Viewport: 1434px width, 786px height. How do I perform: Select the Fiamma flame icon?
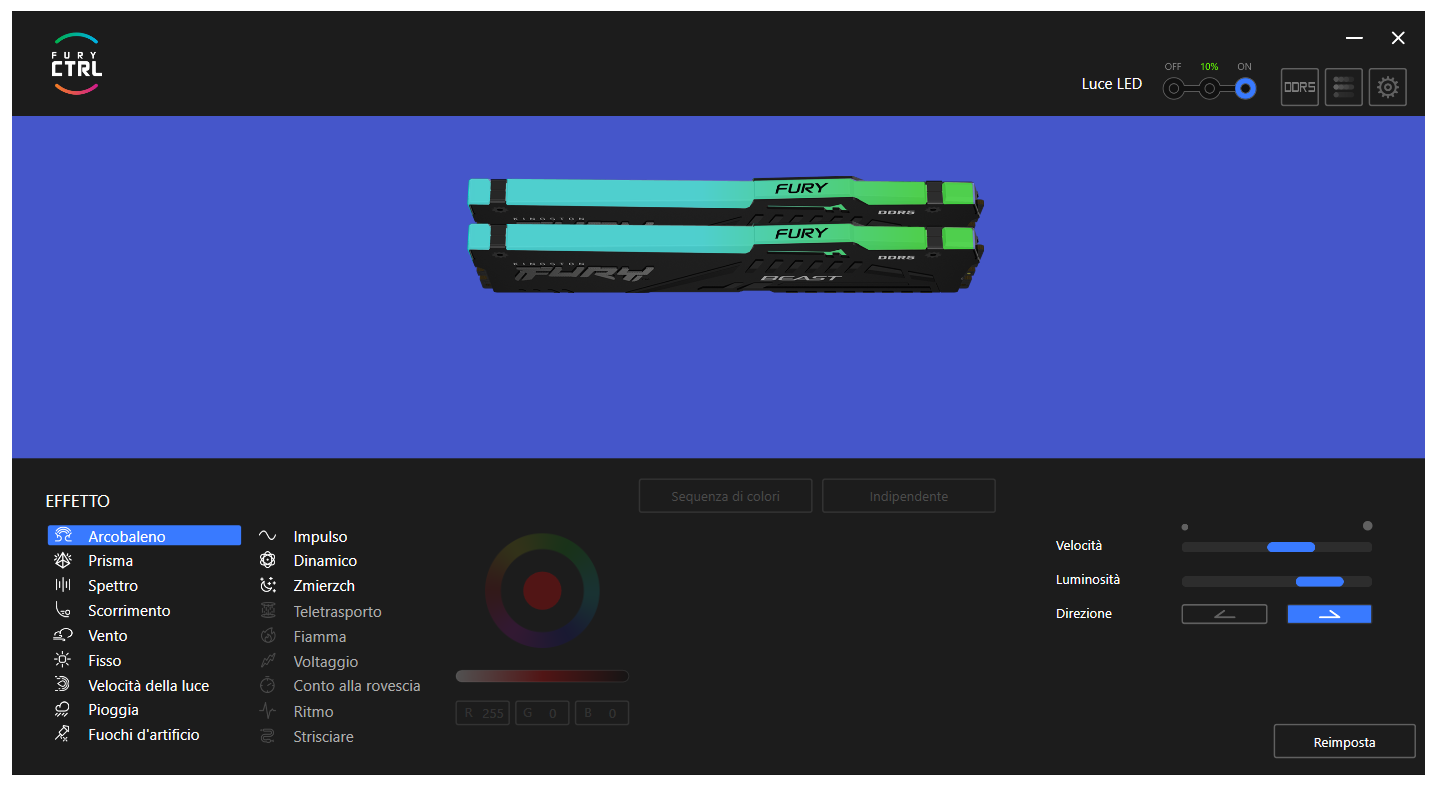(267, 636)
